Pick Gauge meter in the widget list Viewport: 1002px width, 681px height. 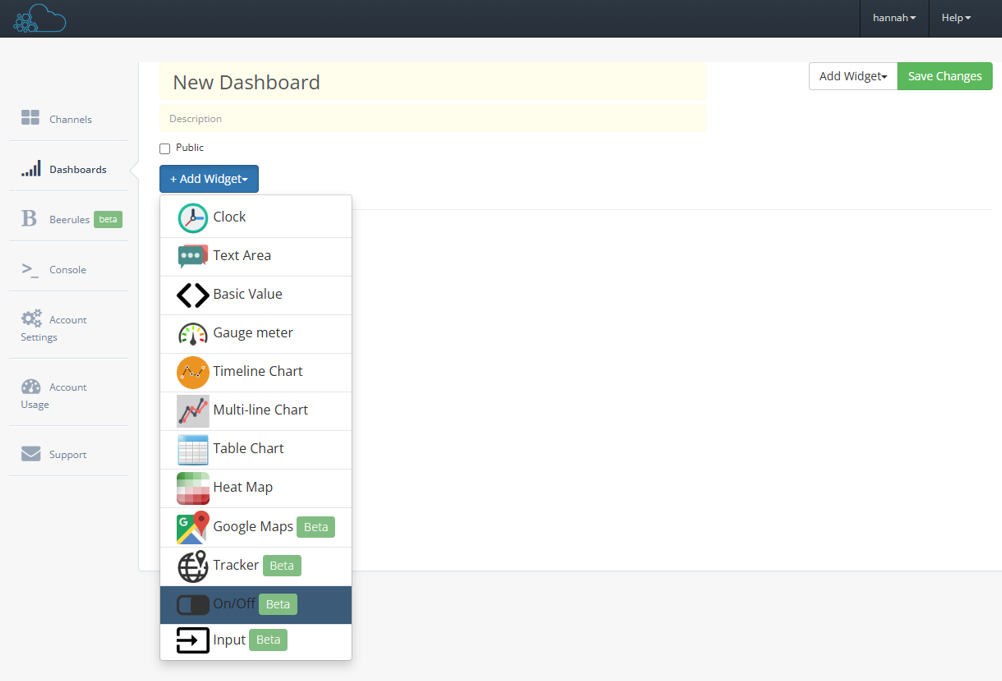(x=256, y=333)
